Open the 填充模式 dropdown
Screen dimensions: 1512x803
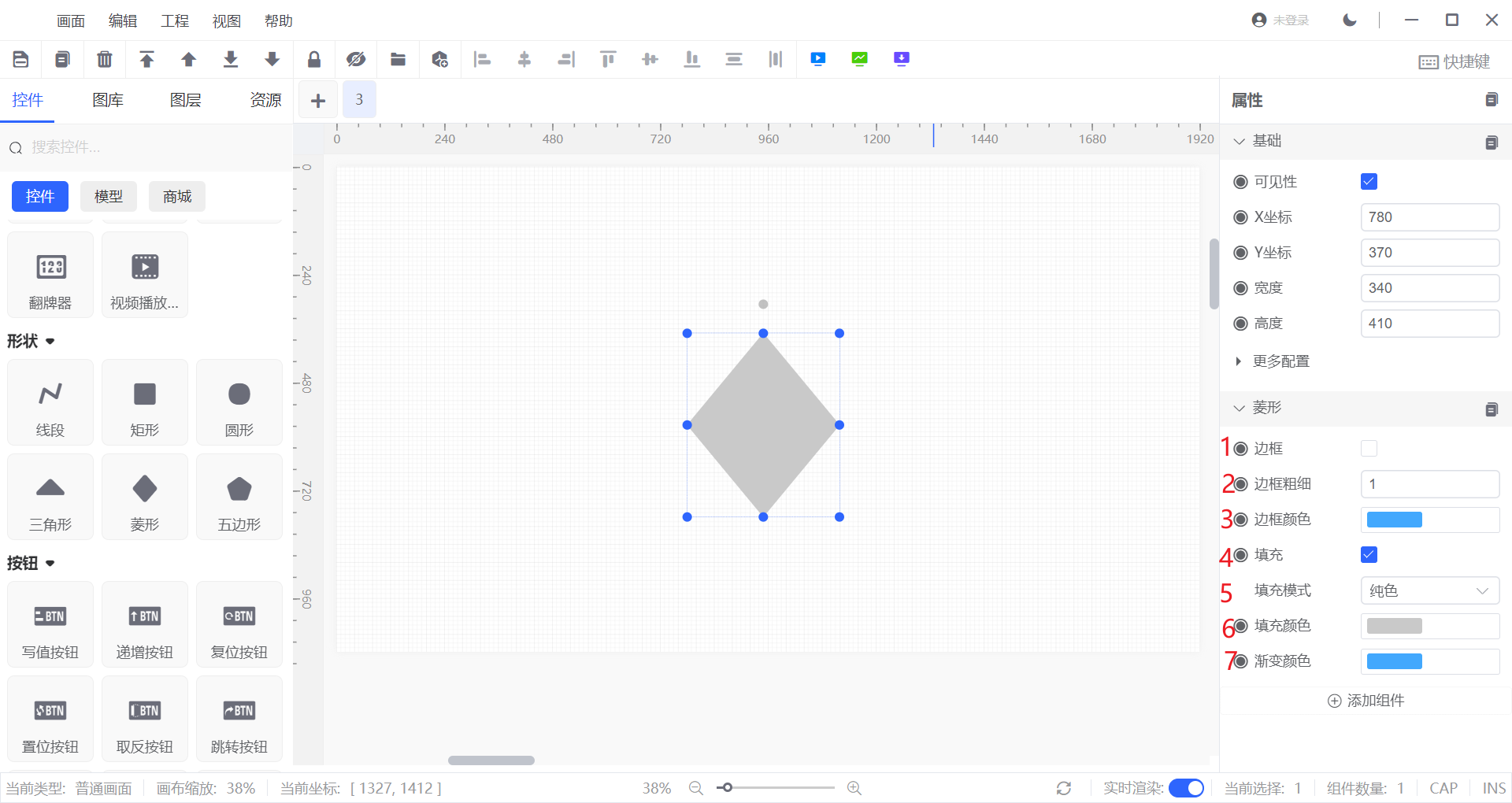[x=1429, y=590]
